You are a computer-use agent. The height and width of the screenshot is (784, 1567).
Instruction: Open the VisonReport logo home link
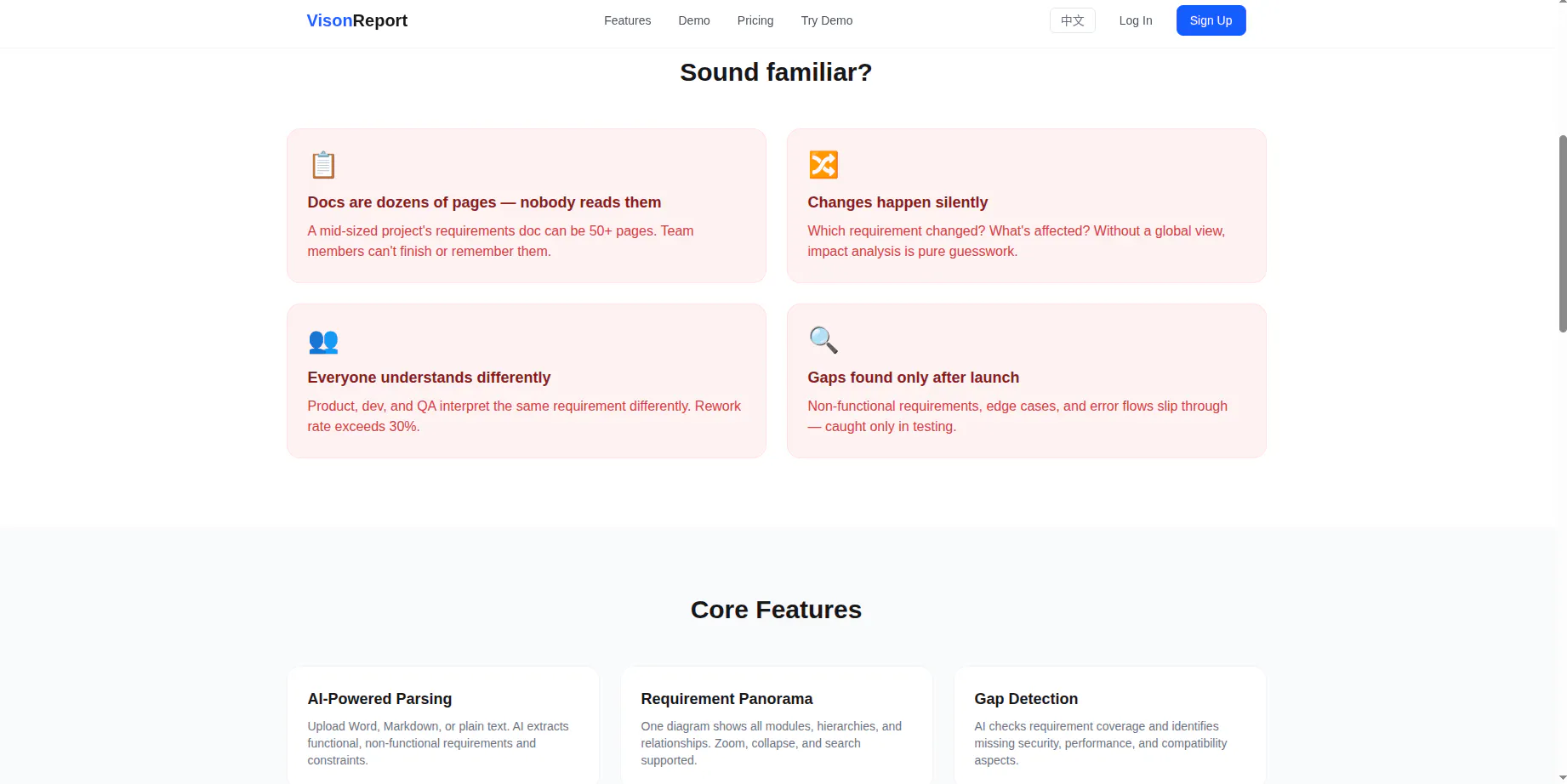point(357,20)
